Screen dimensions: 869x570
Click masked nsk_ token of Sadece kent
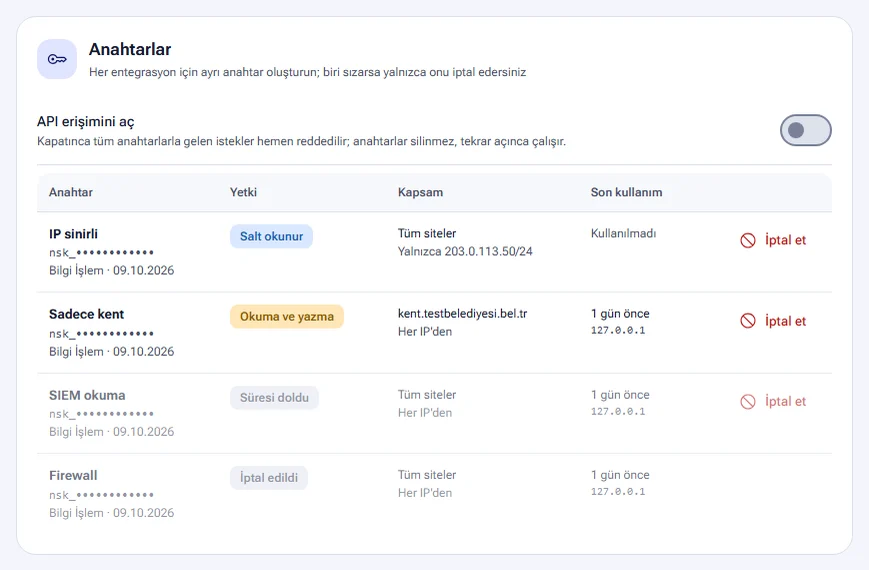coord(101,334)
